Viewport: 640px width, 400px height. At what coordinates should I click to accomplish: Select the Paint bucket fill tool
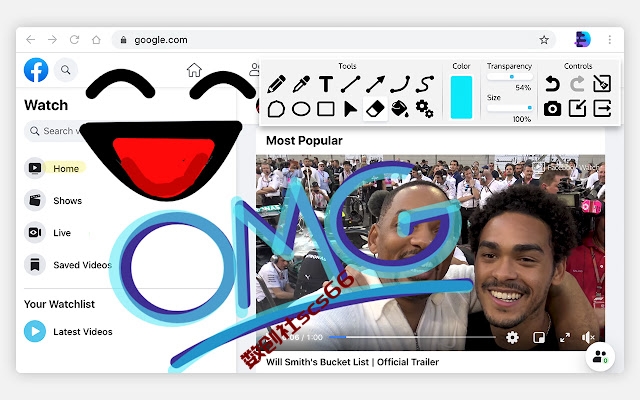(400, 109)
